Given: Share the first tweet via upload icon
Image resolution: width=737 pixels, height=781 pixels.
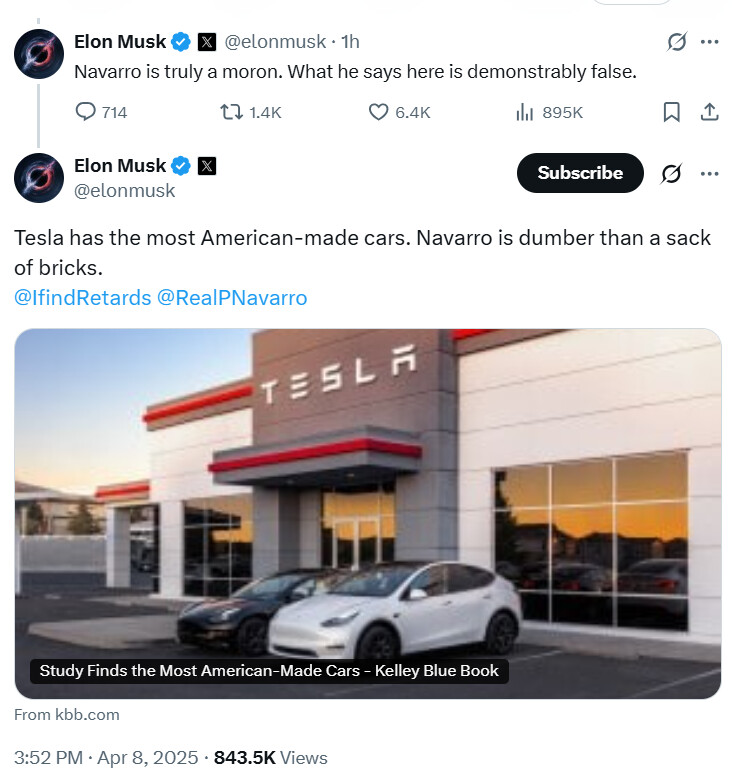Looking at the screenshot, I should tap(709, 112).
